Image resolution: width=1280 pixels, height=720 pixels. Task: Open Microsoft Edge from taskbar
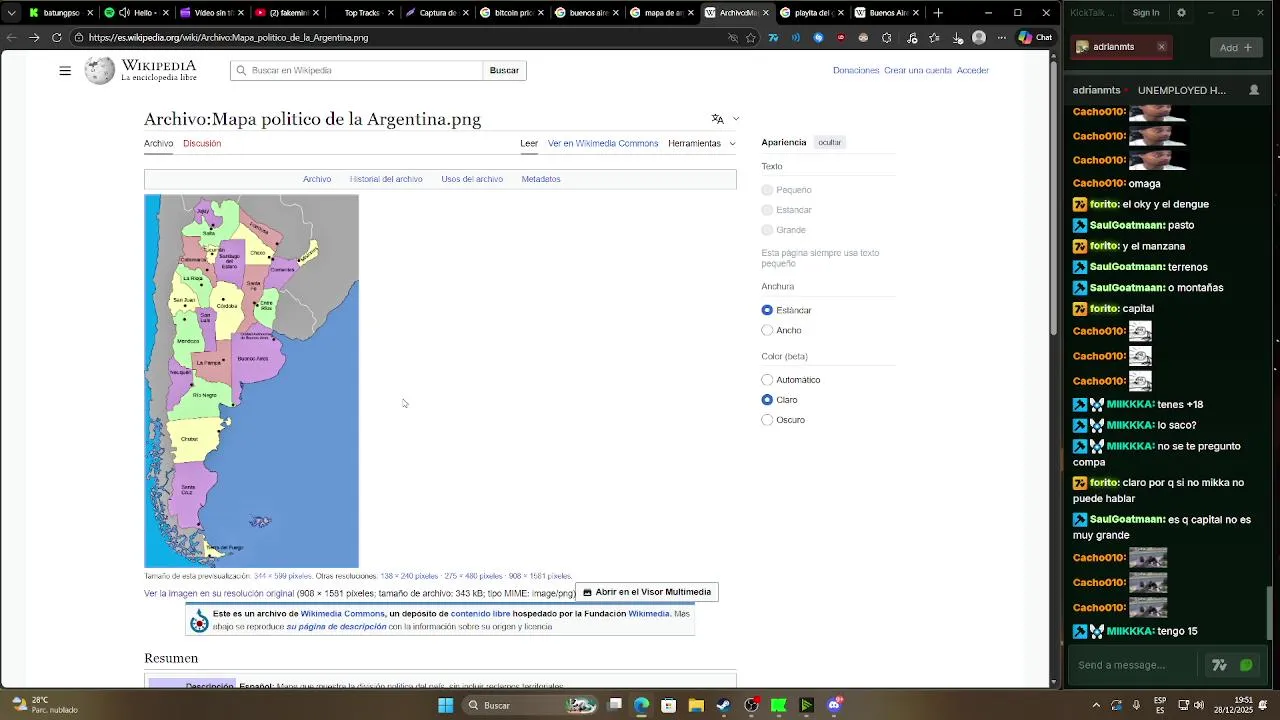[641, 705]
